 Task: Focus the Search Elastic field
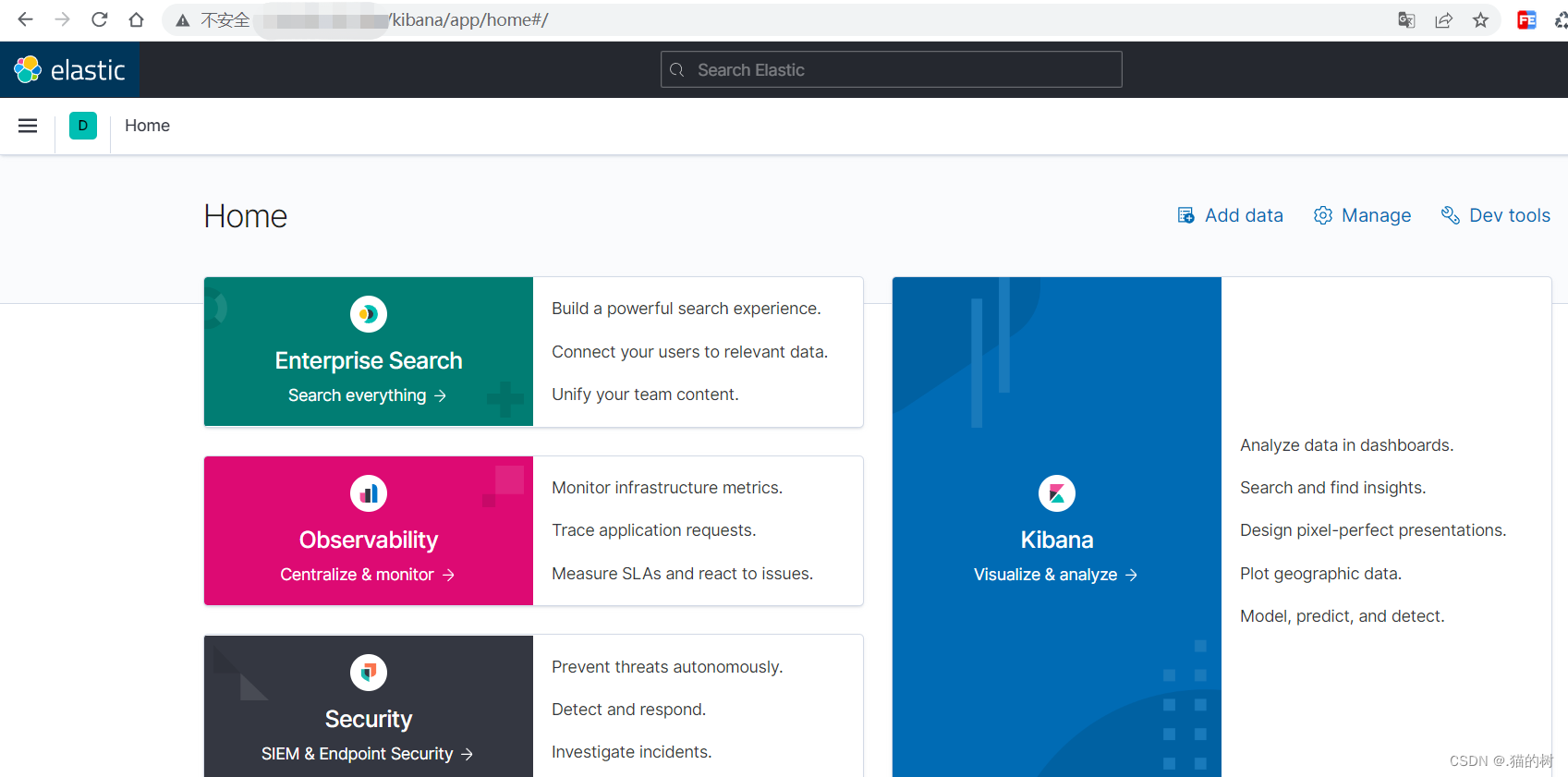(x=891, y=69)
